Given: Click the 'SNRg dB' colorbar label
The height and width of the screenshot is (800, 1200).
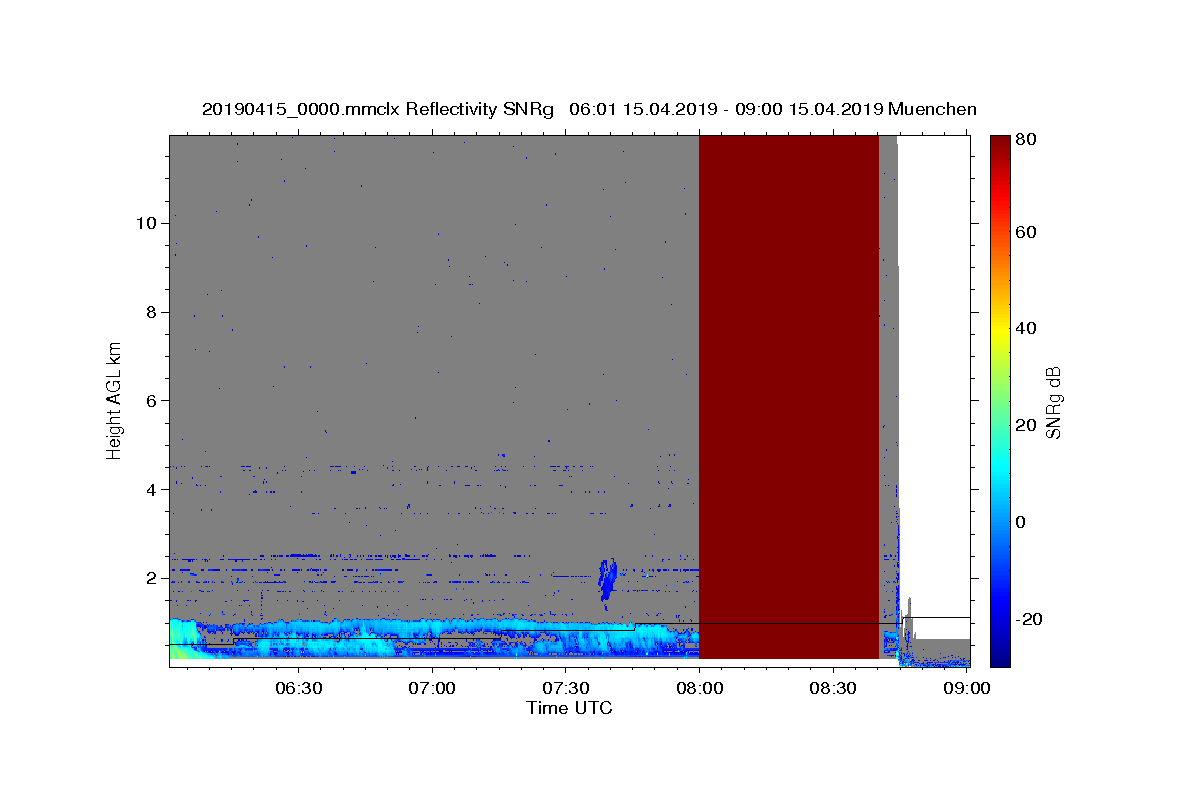Looking at the screenshot, I should tap(1053, 402).
